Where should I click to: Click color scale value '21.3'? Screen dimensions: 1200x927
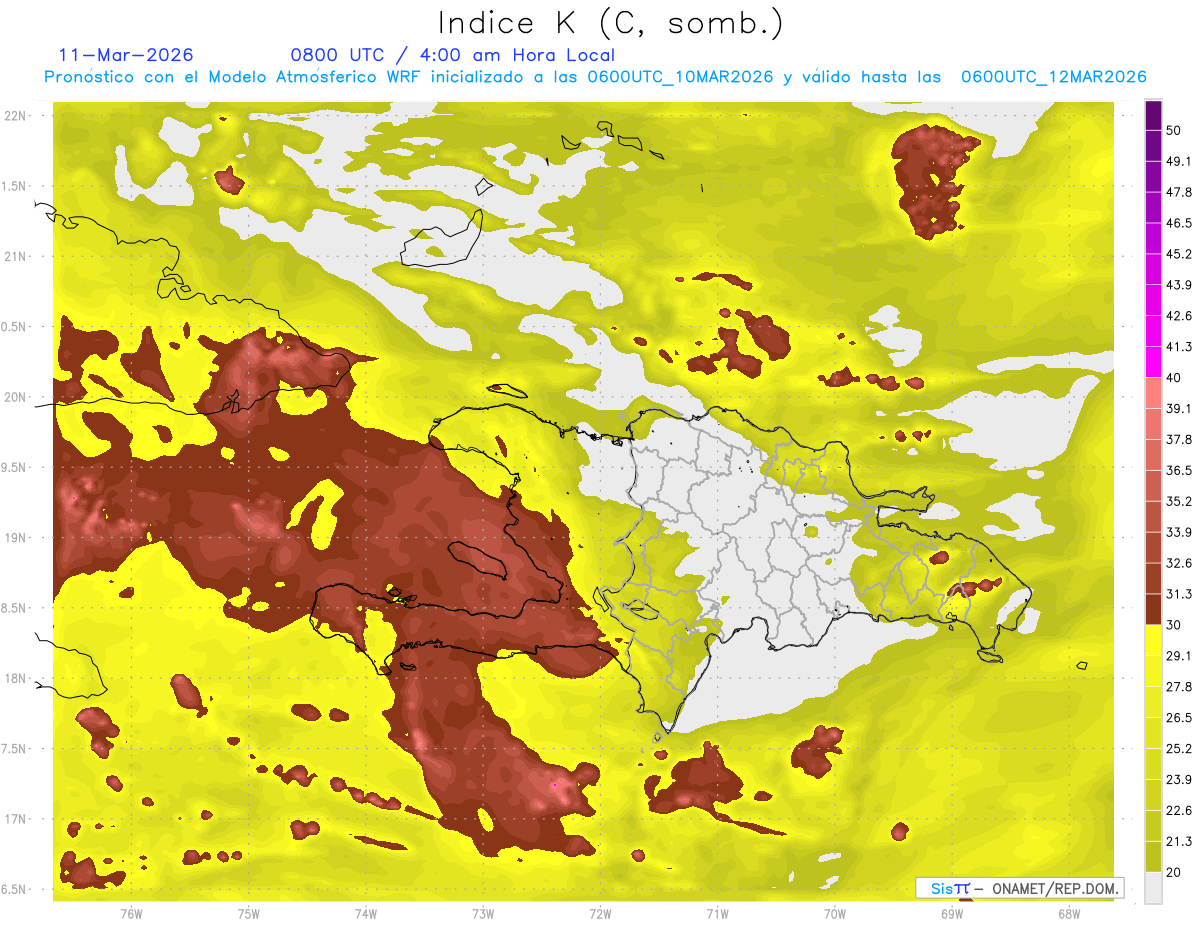[x=1178, y=842]
